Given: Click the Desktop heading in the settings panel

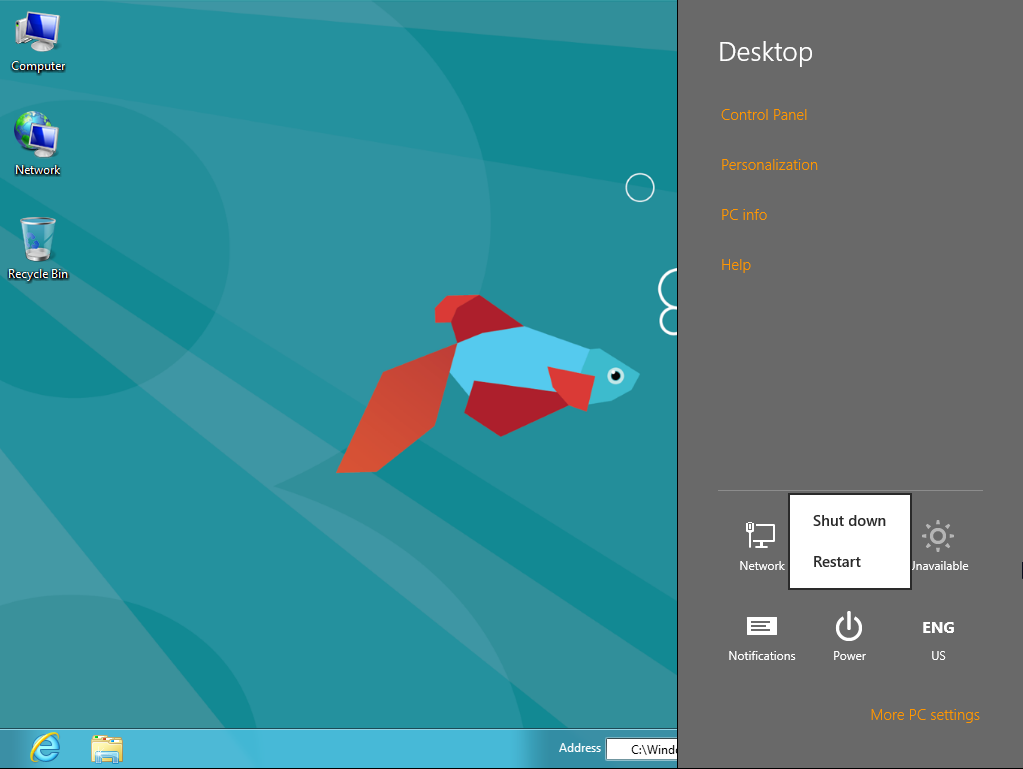Looking at the screenshot, I should click(765, 52).
